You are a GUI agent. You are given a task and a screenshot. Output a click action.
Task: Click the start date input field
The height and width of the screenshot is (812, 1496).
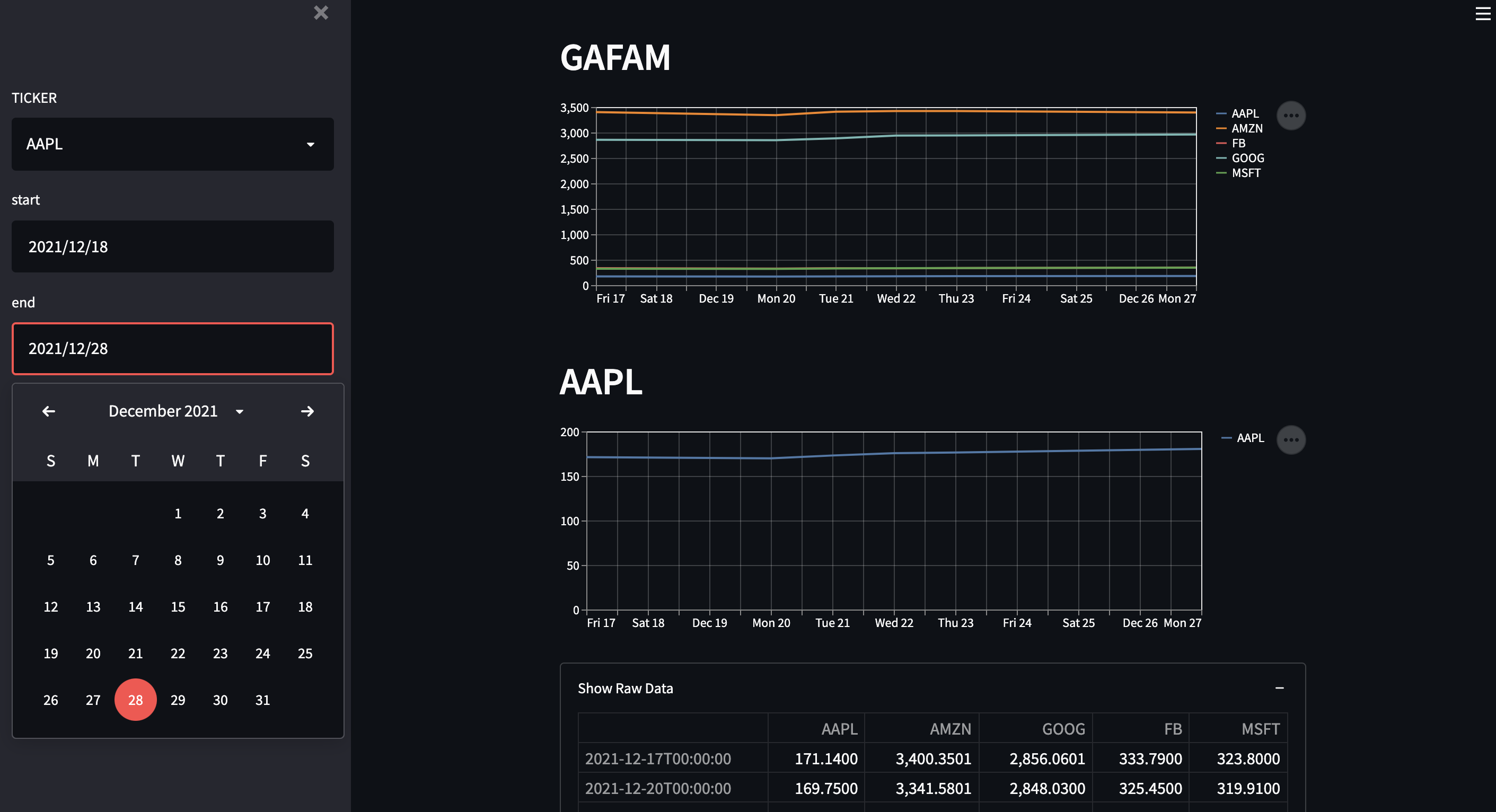172,246
